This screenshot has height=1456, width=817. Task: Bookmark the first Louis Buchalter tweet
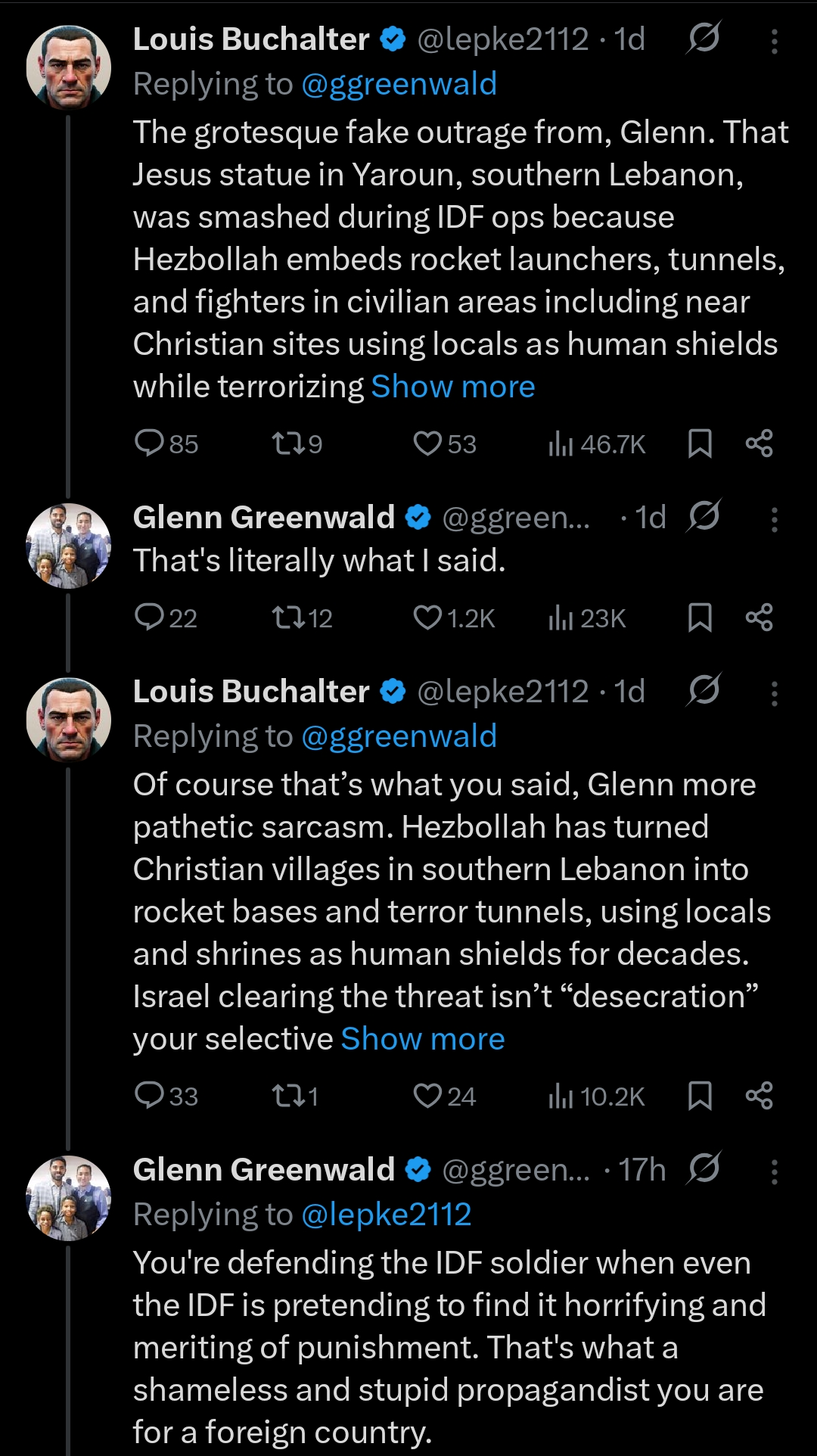(x=700, y=443)
